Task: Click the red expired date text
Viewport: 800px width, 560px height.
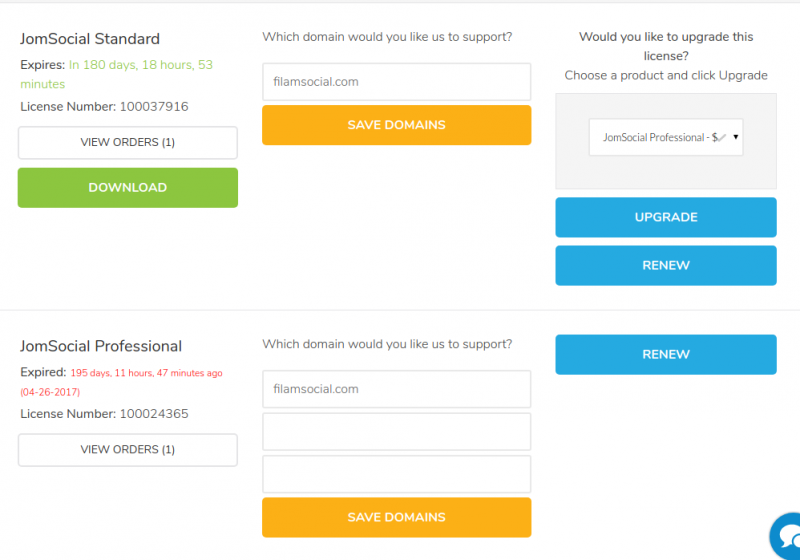Action: [x=121, y=383]
